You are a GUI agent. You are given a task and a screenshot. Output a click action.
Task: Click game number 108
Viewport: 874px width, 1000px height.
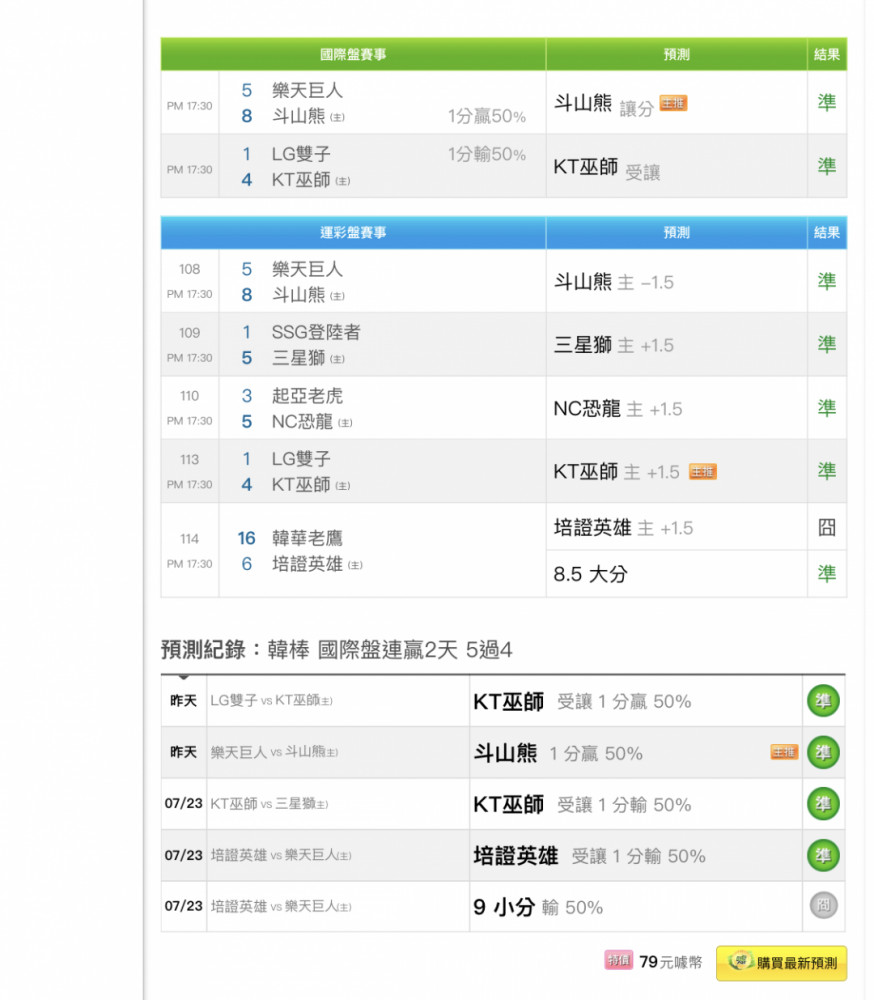[x=189, y=269]
